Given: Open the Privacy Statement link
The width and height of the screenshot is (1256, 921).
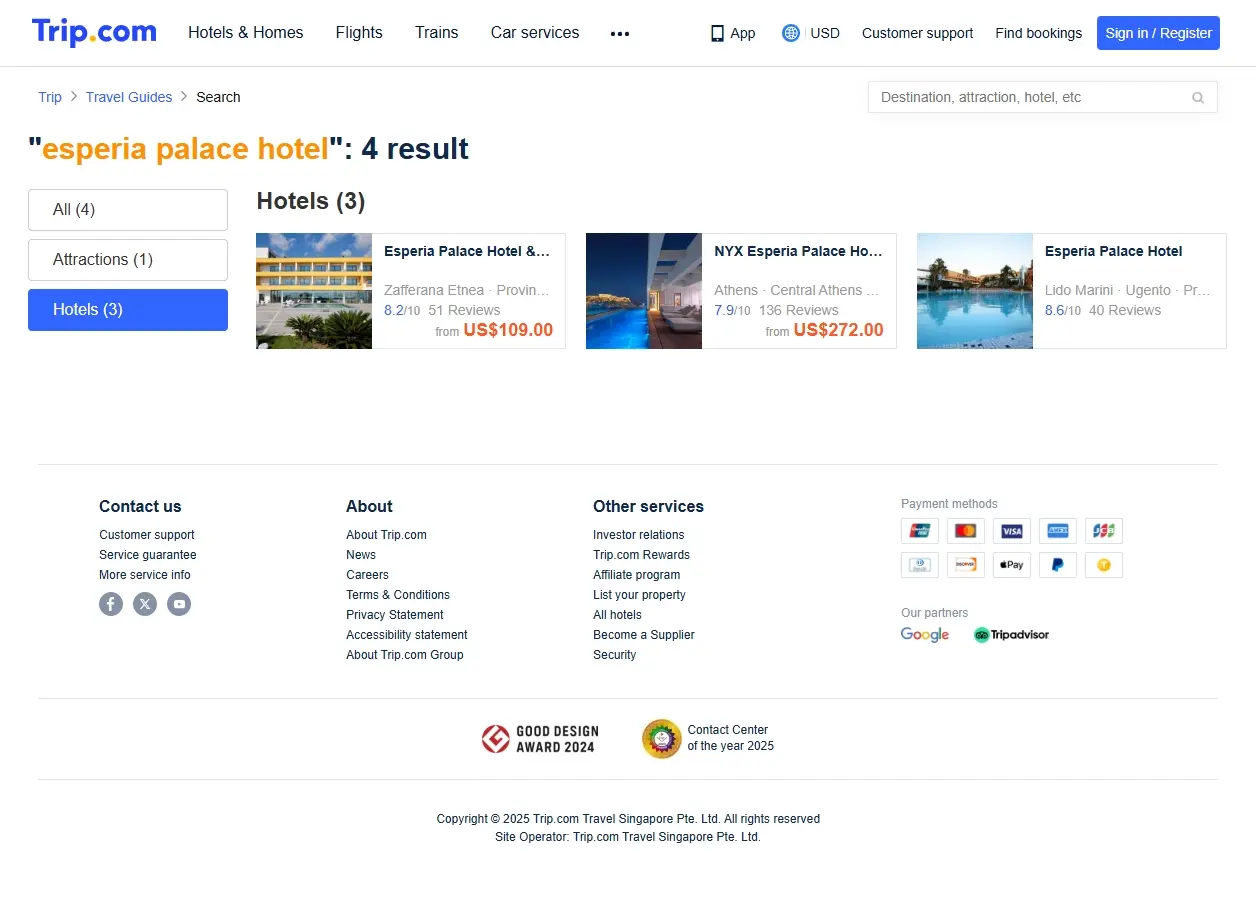Looking at the screenshot, I should point(395,615).
